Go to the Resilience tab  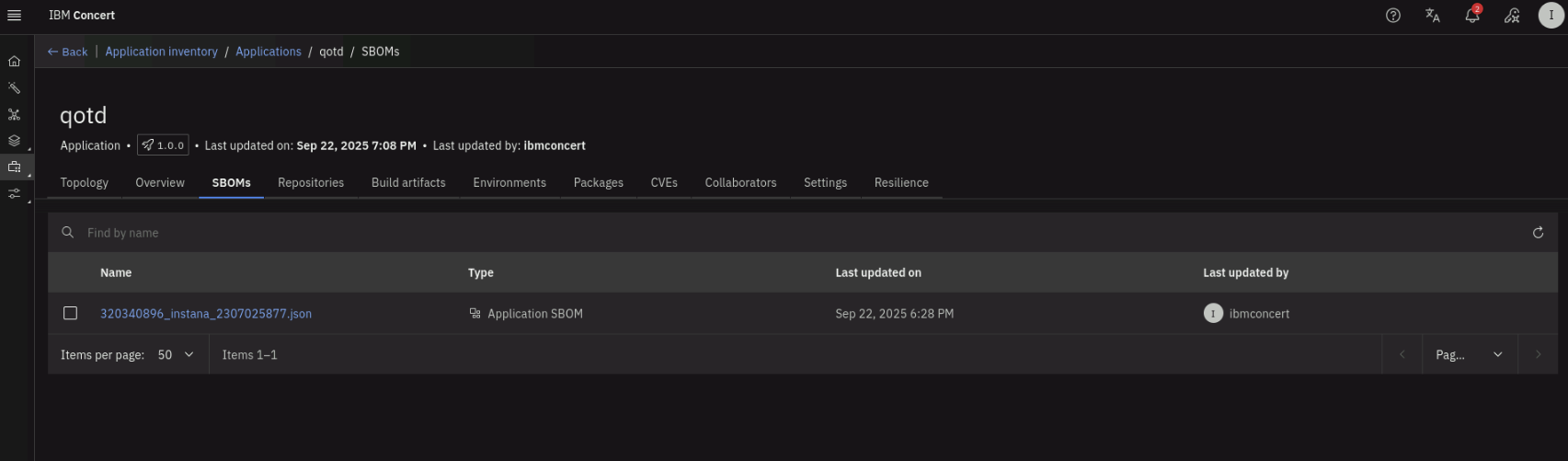tap(900, 183)
